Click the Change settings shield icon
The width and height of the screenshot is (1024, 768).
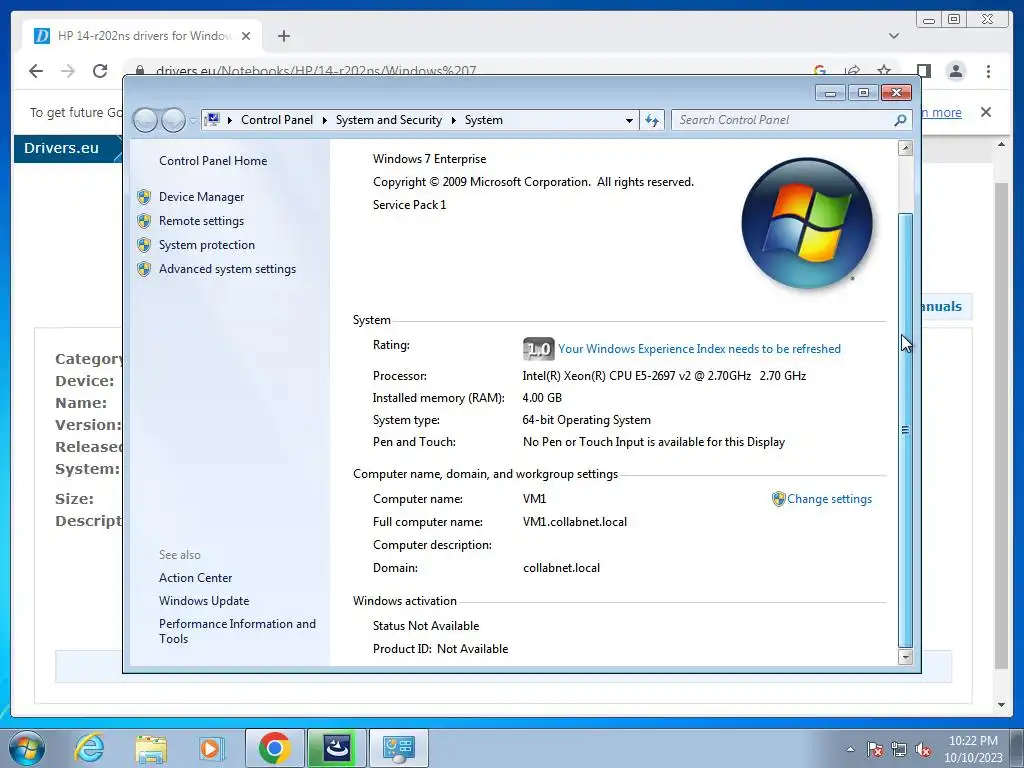coord(778,499)
